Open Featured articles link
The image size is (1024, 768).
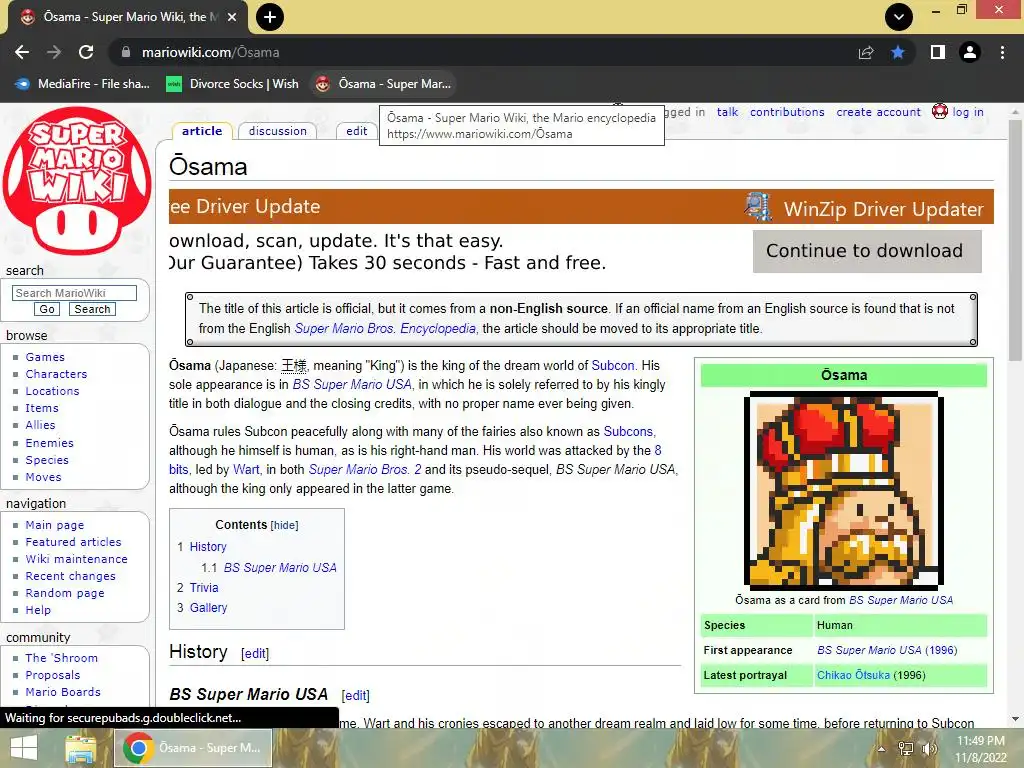click(x=73, y=542)
